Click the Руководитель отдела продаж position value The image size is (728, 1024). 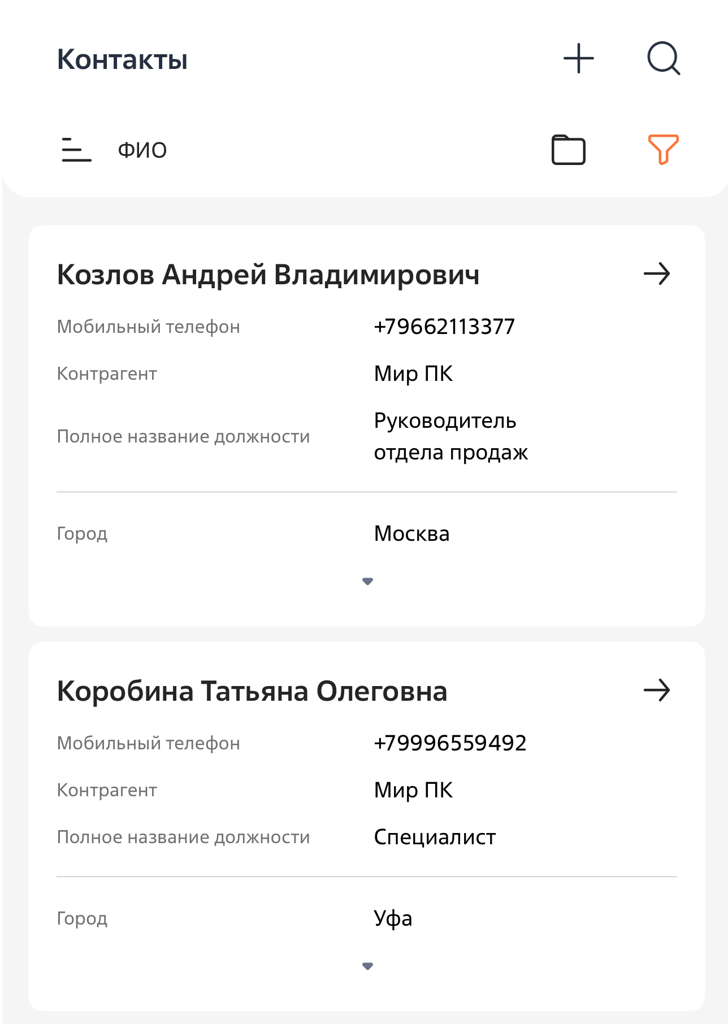point(450,436)
